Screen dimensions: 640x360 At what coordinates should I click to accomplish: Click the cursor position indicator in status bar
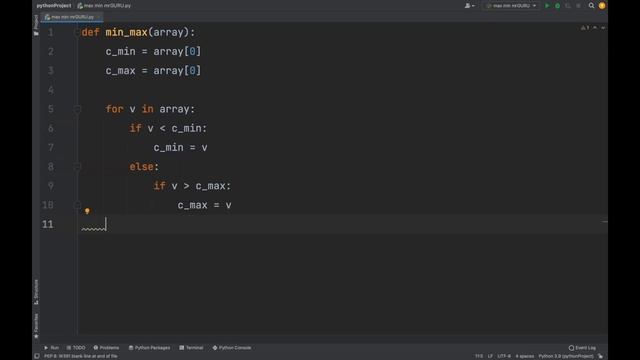pyautogui.click(x=479, y=356)
